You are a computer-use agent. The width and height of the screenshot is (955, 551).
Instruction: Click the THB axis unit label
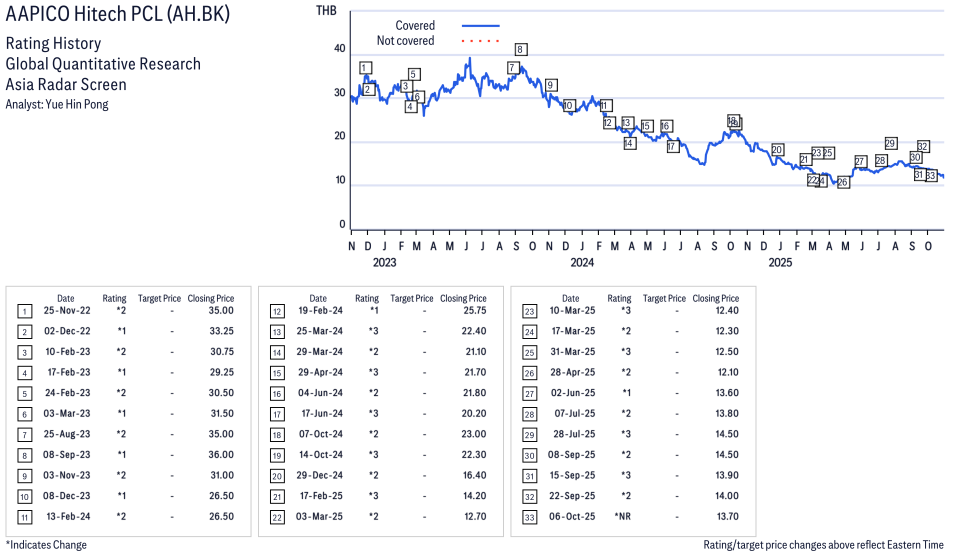click(x=326, y=11)
